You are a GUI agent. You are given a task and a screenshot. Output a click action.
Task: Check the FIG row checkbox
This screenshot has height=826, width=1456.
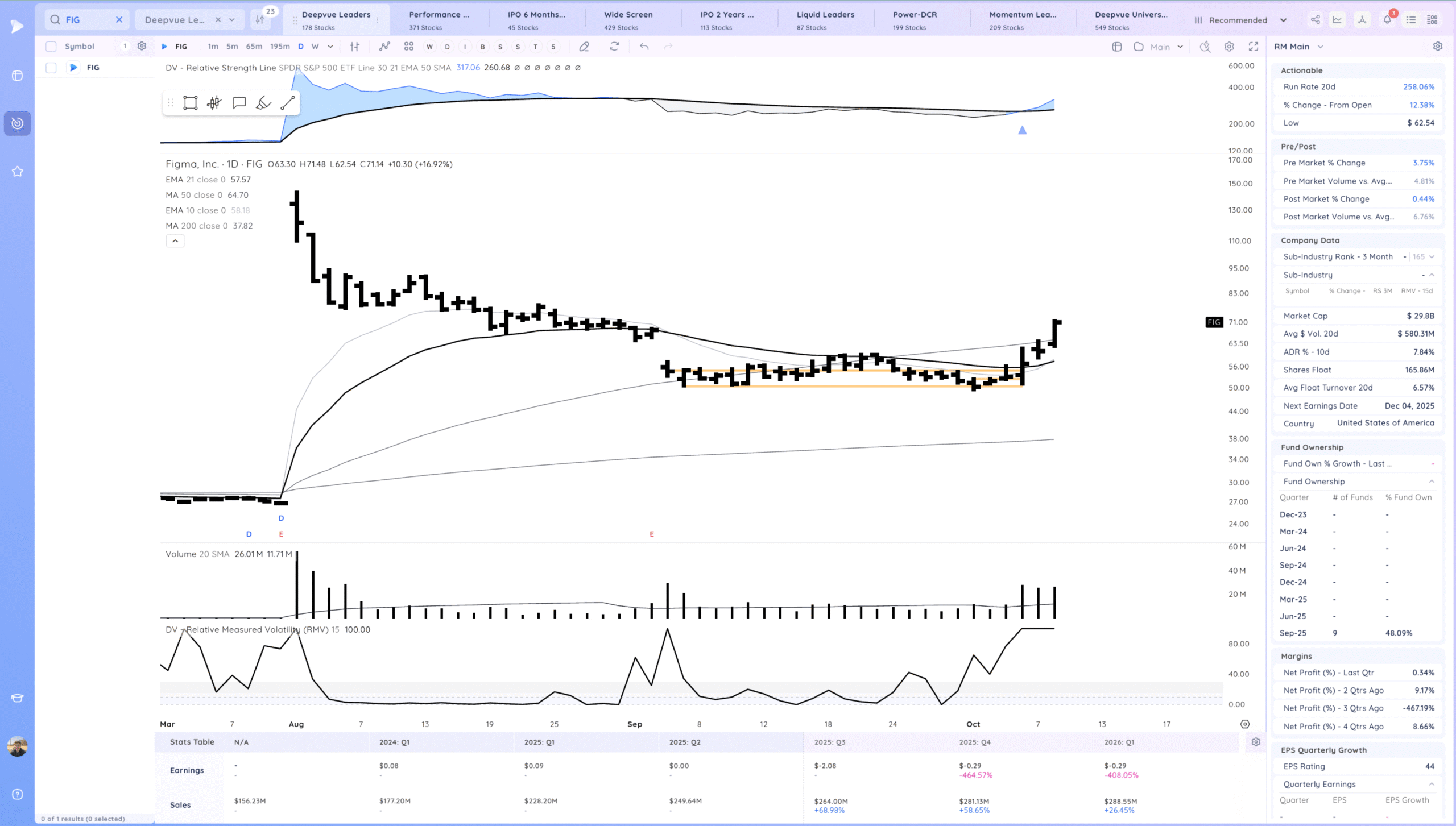[x=51, y=68]
